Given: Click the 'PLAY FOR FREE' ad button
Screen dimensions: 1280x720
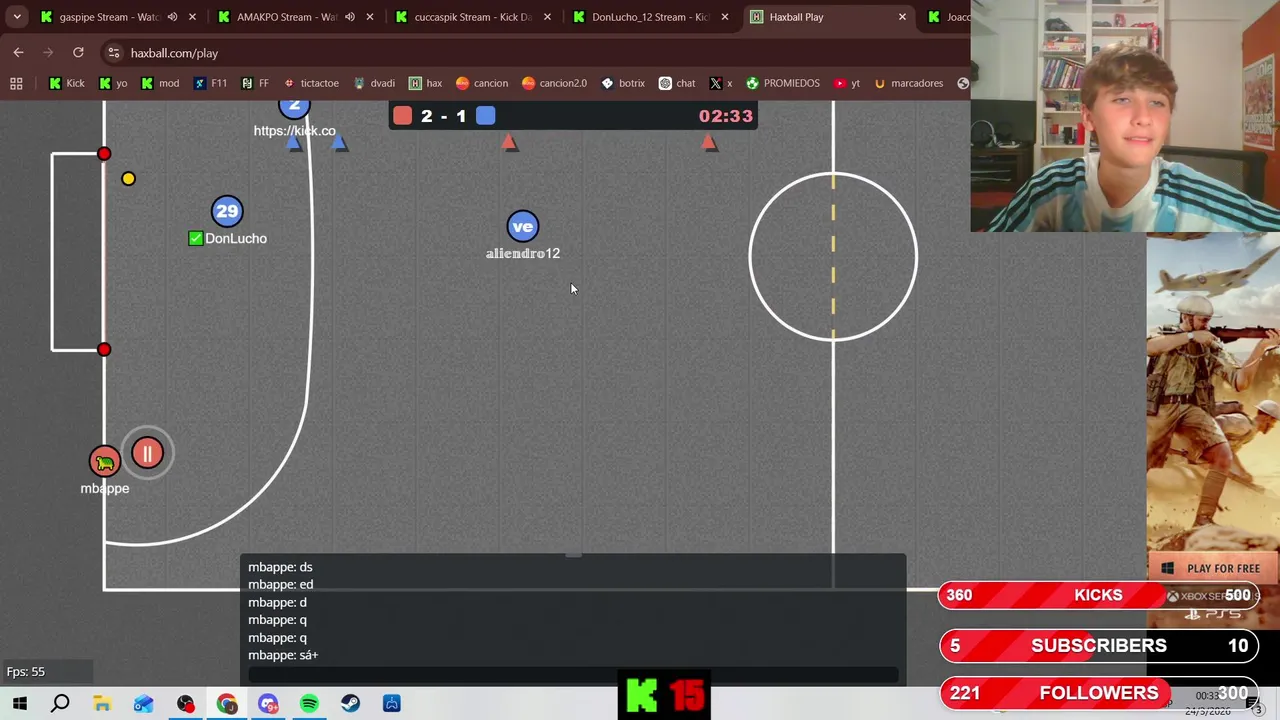Looking at the screenshot, I should click(1213, 568).
